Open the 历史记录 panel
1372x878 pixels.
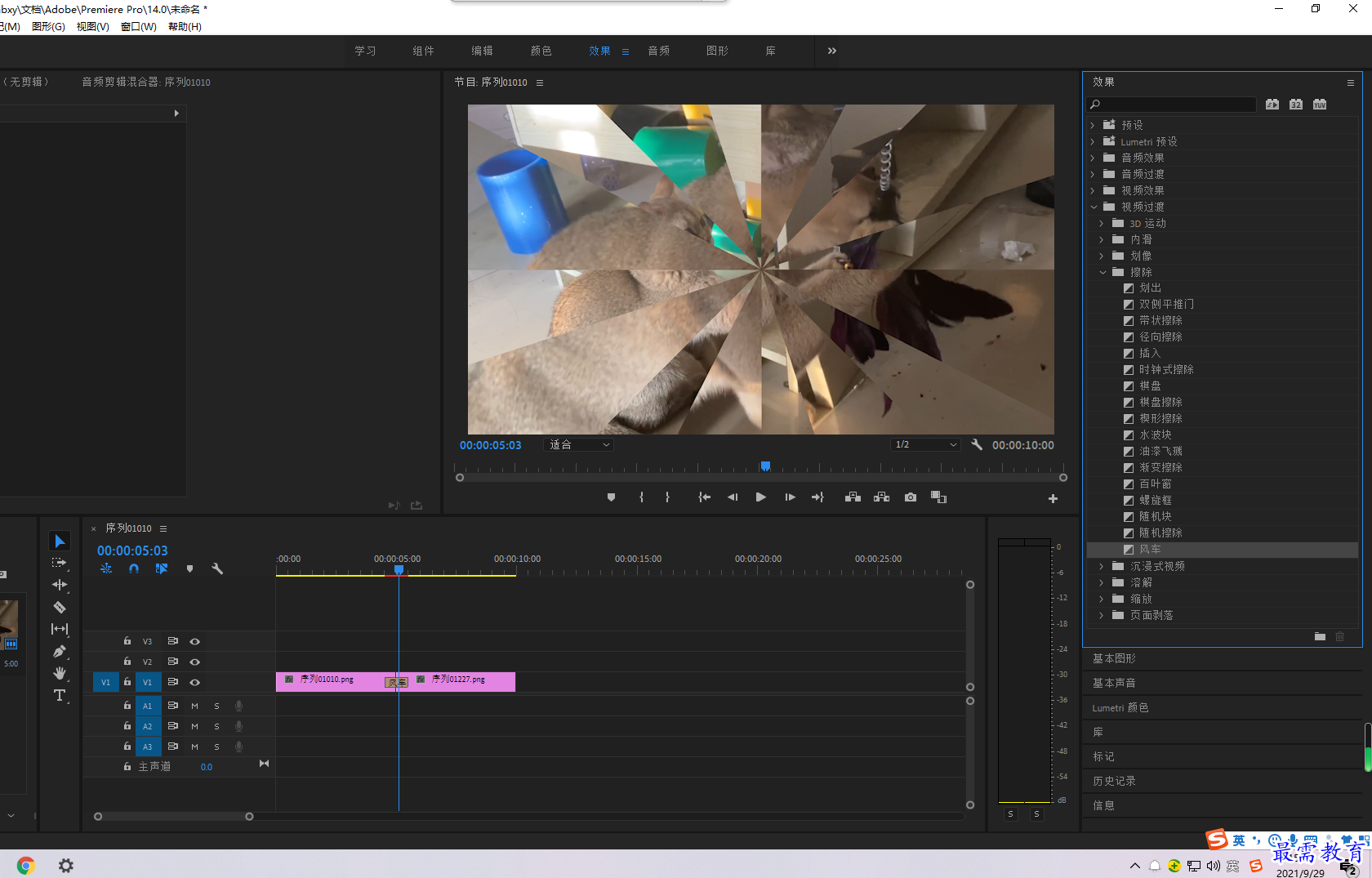coord(1114,781)
